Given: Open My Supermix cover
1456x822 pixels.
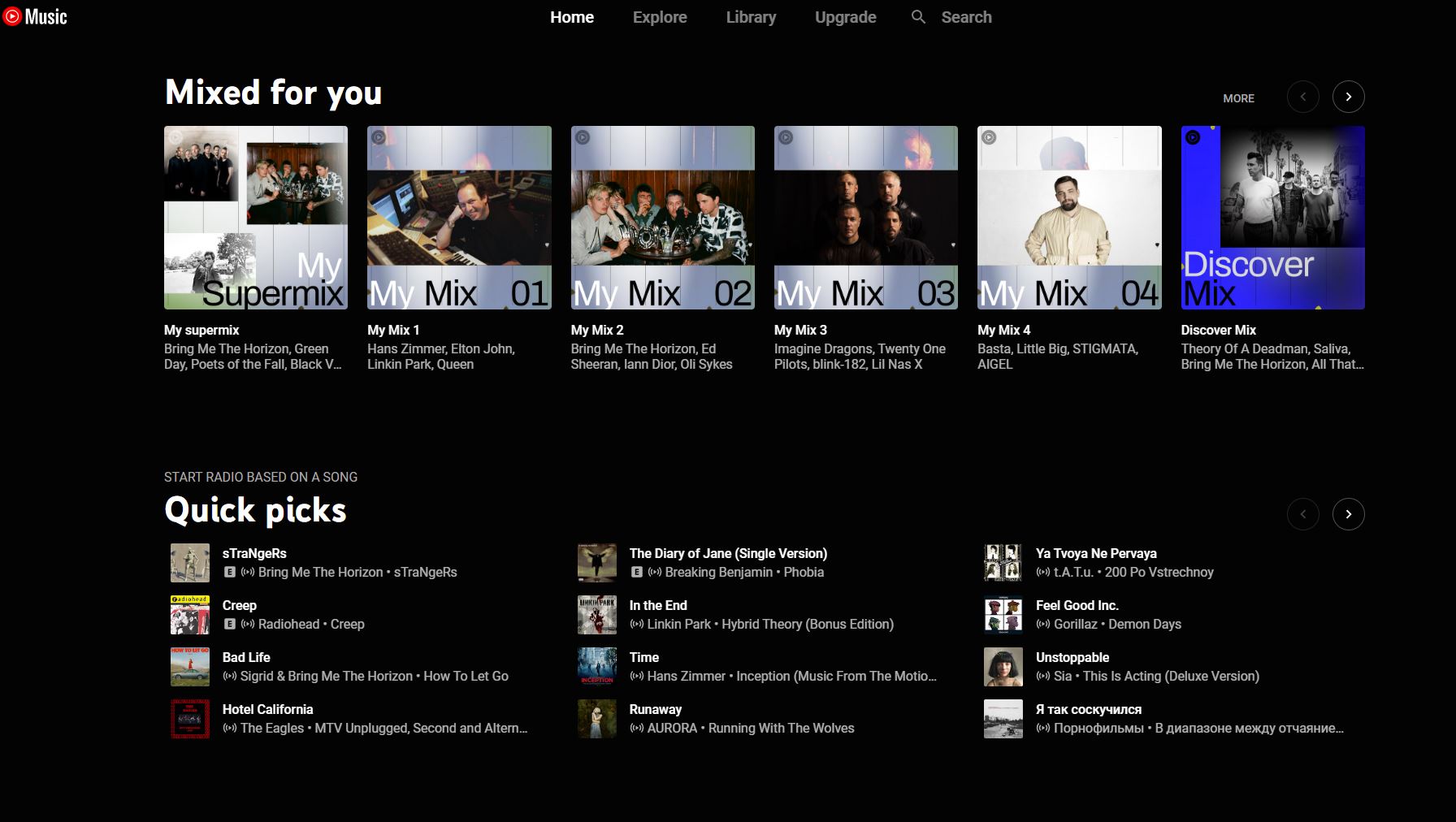Looking at the screenshot, I should (256, 218).
